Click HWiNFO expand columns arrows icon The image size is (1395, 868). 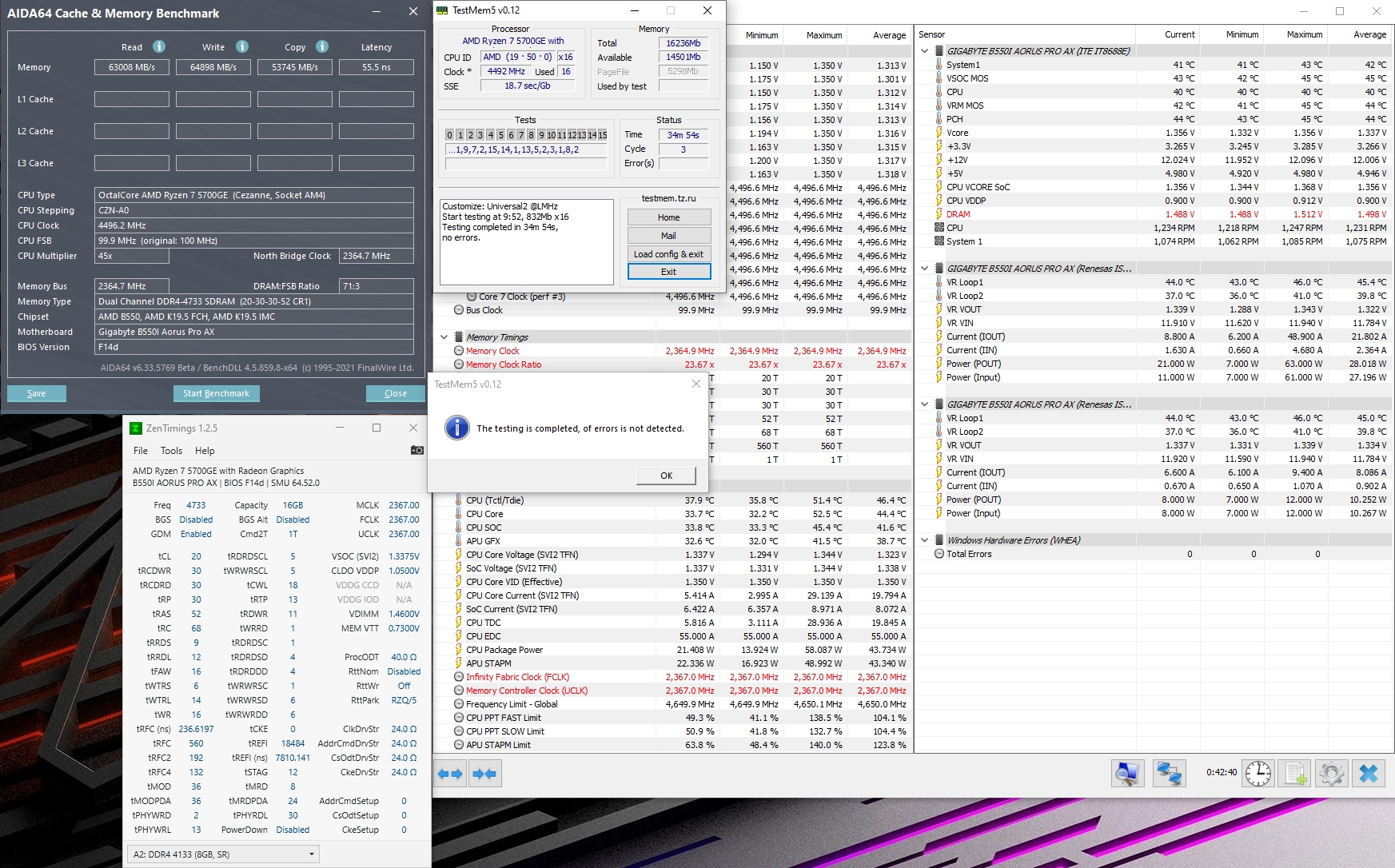point(451,773)
